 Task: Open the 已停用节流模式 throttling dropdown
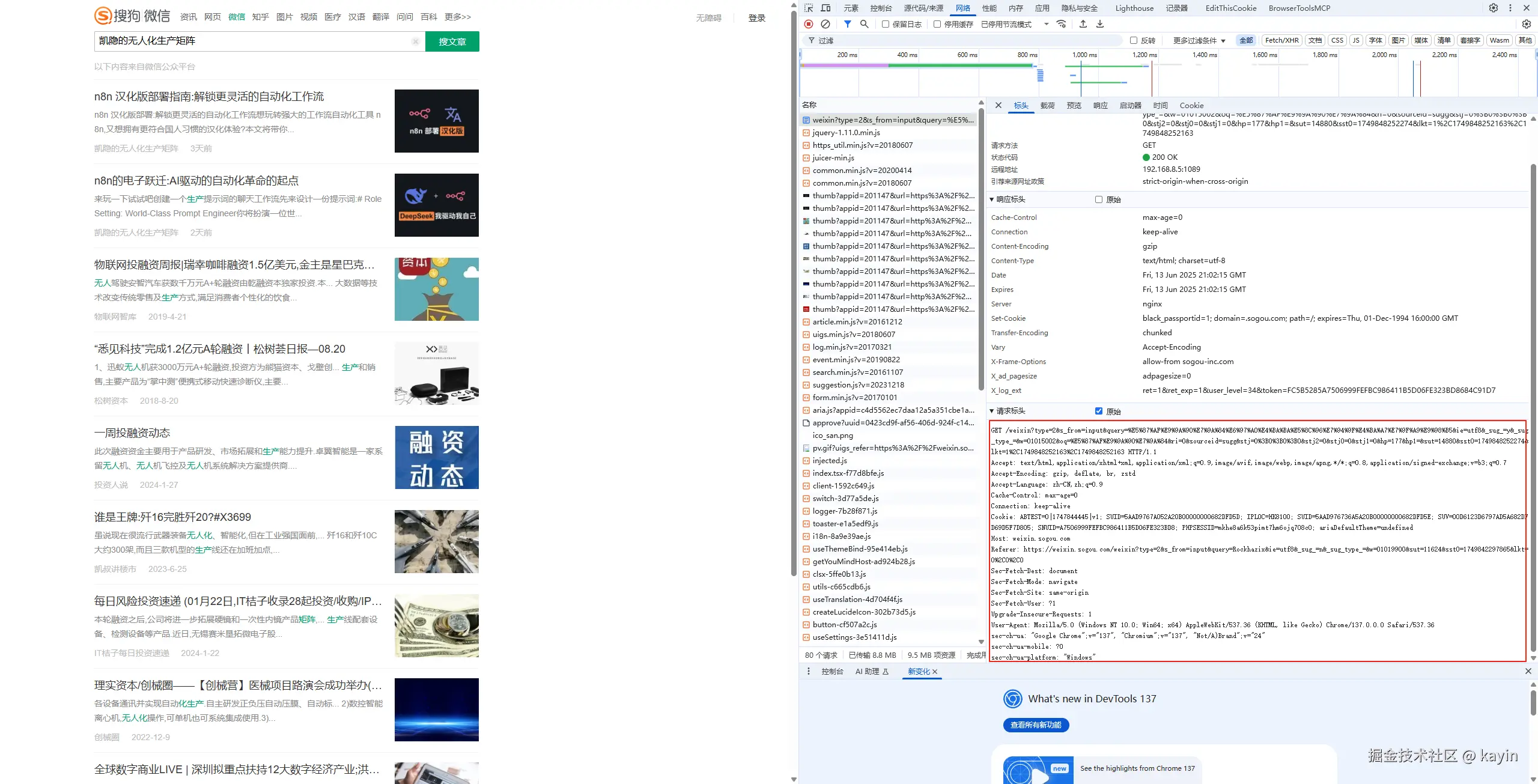point(1015,24)
